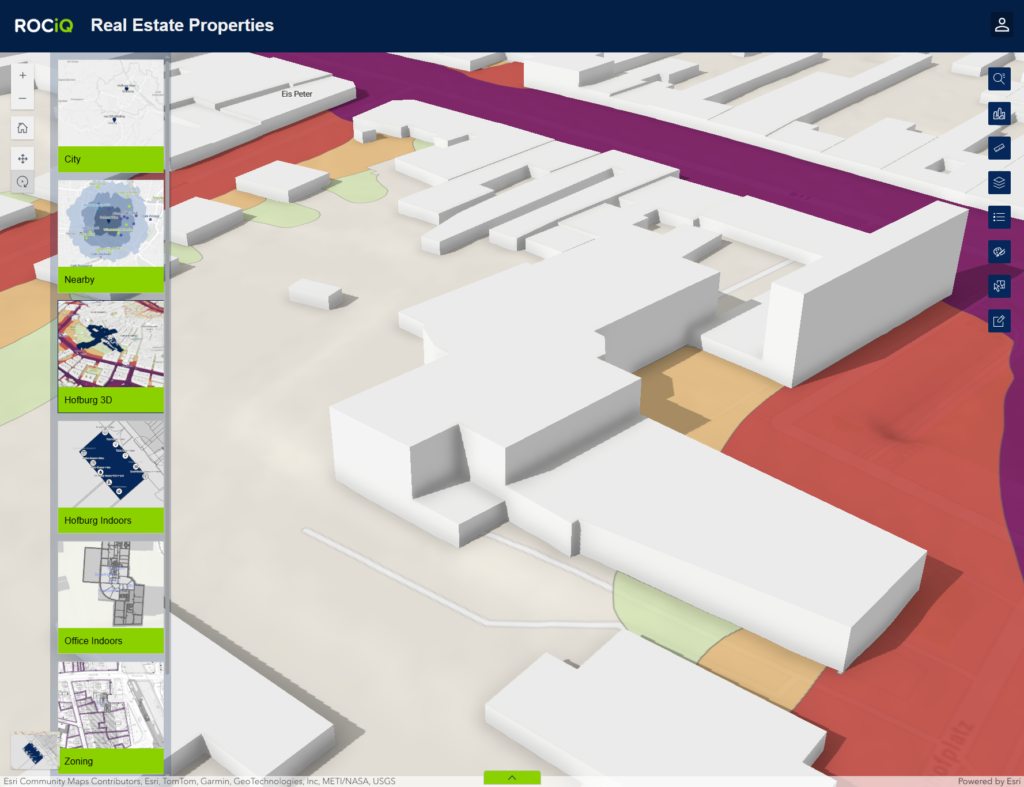Select the Hofburg 3D label
The image size is (1024, 787).
pos(88,400)
